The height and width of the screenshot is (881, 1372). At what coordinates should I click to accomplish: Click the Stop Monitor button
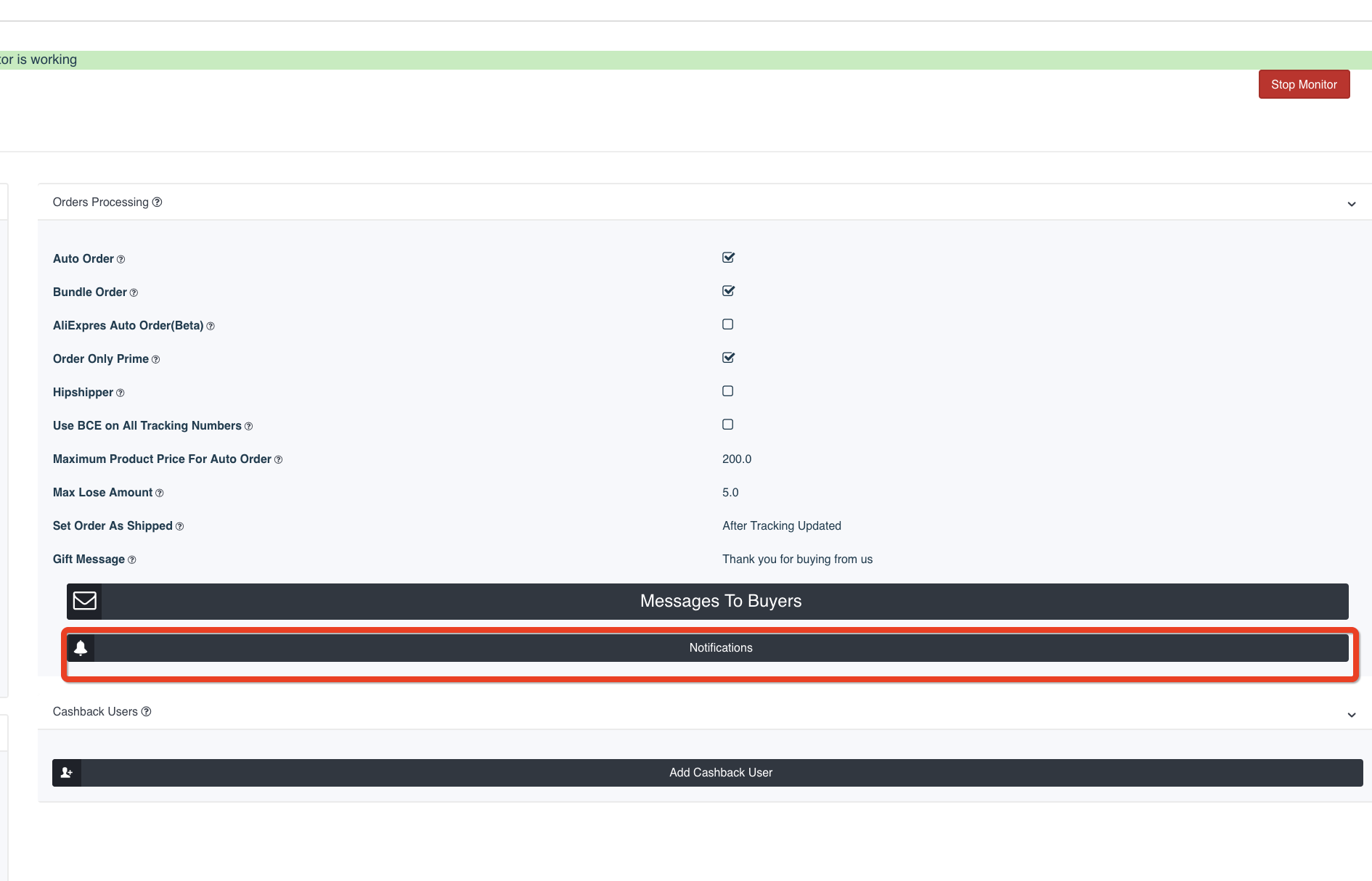(x=1304, y=84)
